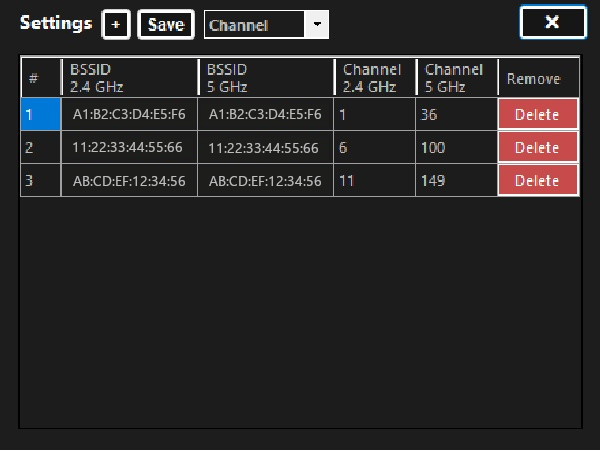This screenshot has height=450, width=600.
Task: Select 5 GHz channel cell with value 149
Action: [457, 180]
